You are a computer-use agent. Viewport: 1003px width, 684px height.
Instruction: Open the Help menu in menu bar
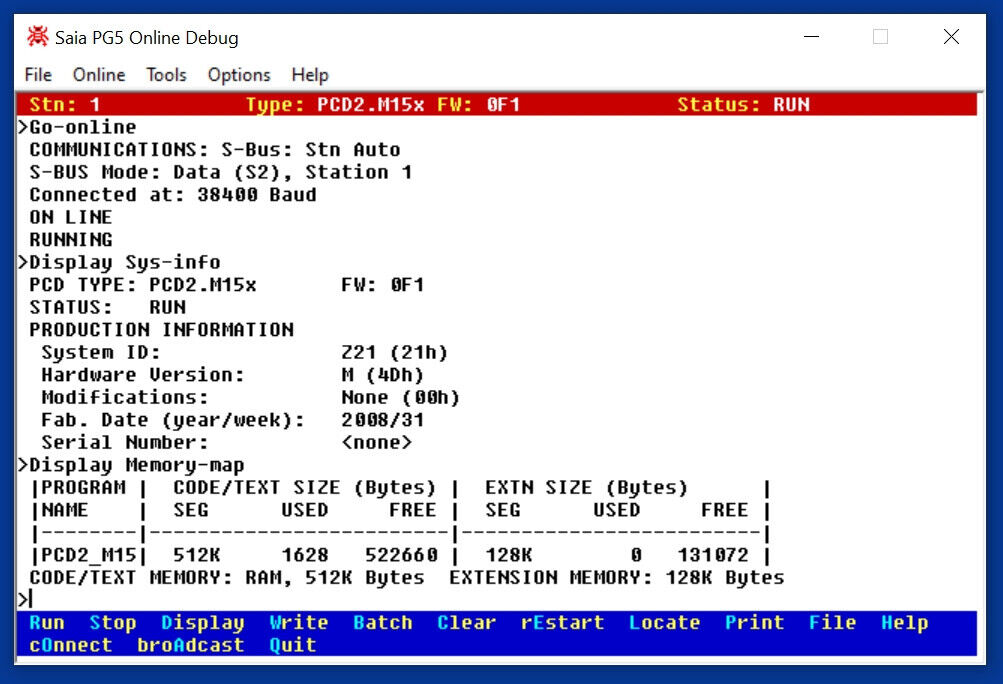coord(310,75)
